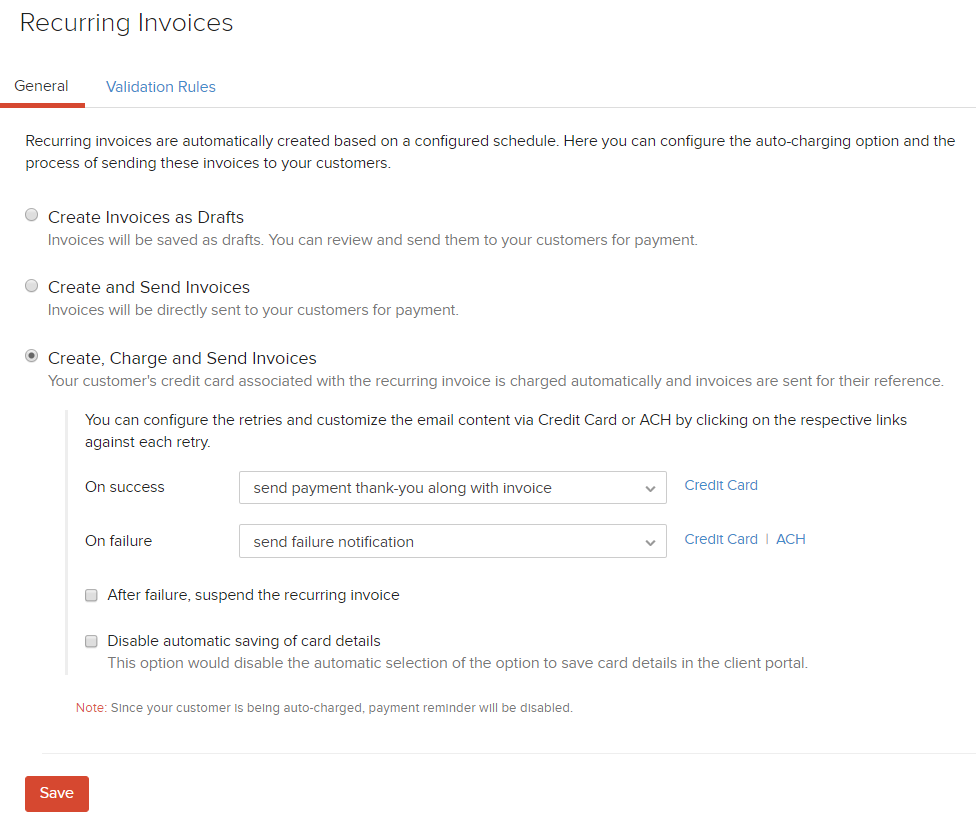Check "Disable automatic saving of card details"
This screenshot has width=976, height=818.
(x=91, y=641)
